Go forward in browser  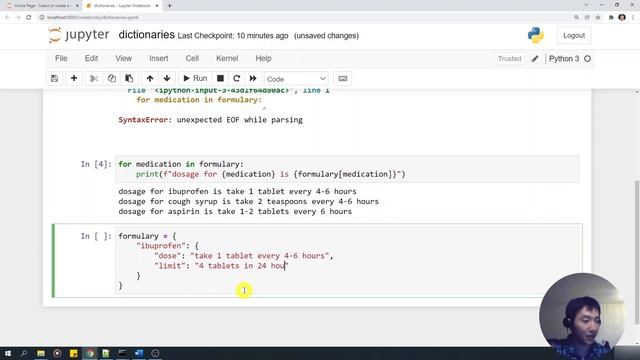pyautogui.click(x=18, y=18)
